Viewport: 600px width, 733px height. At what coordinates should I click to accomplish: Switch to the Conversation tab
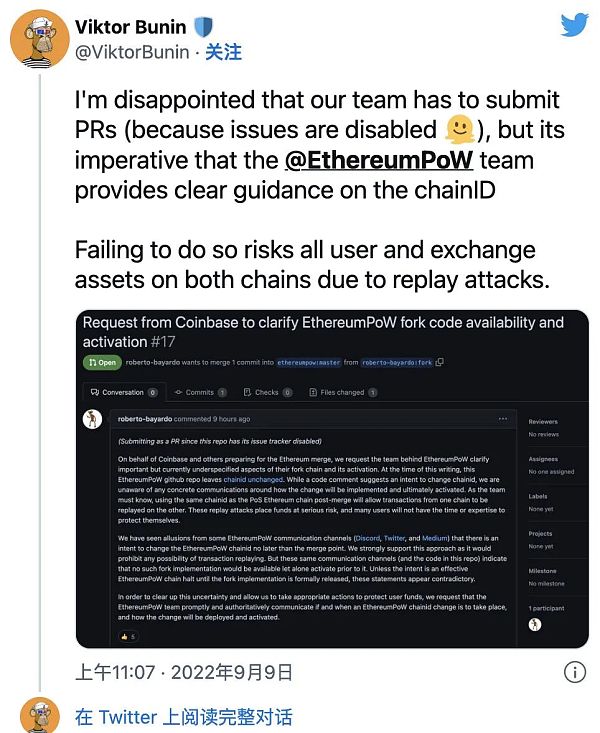pyautogui.click(x=123, y=392)
